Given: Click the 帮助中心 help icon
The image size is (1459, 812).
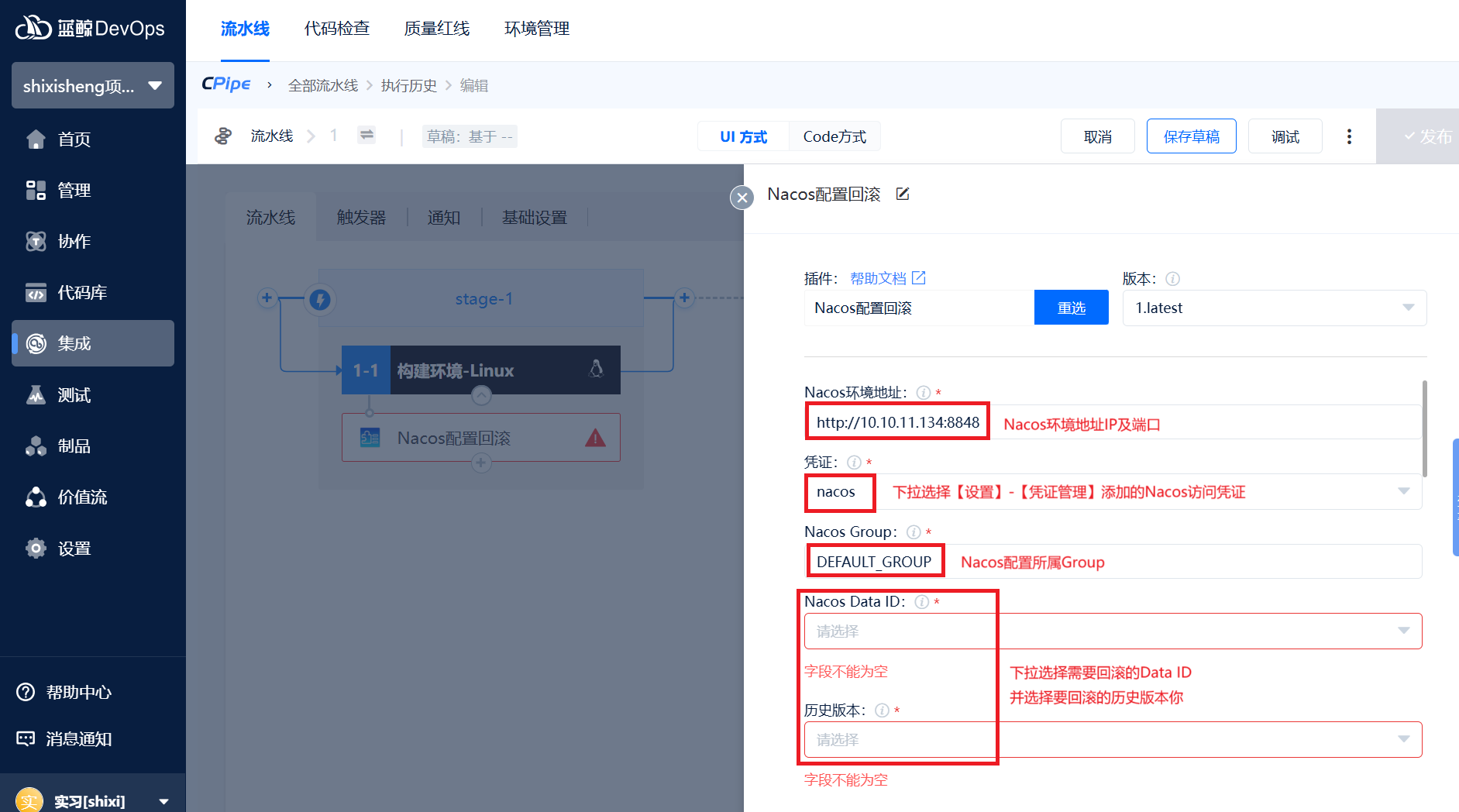Looking at the screenshot, I should (x=26, y=692).
